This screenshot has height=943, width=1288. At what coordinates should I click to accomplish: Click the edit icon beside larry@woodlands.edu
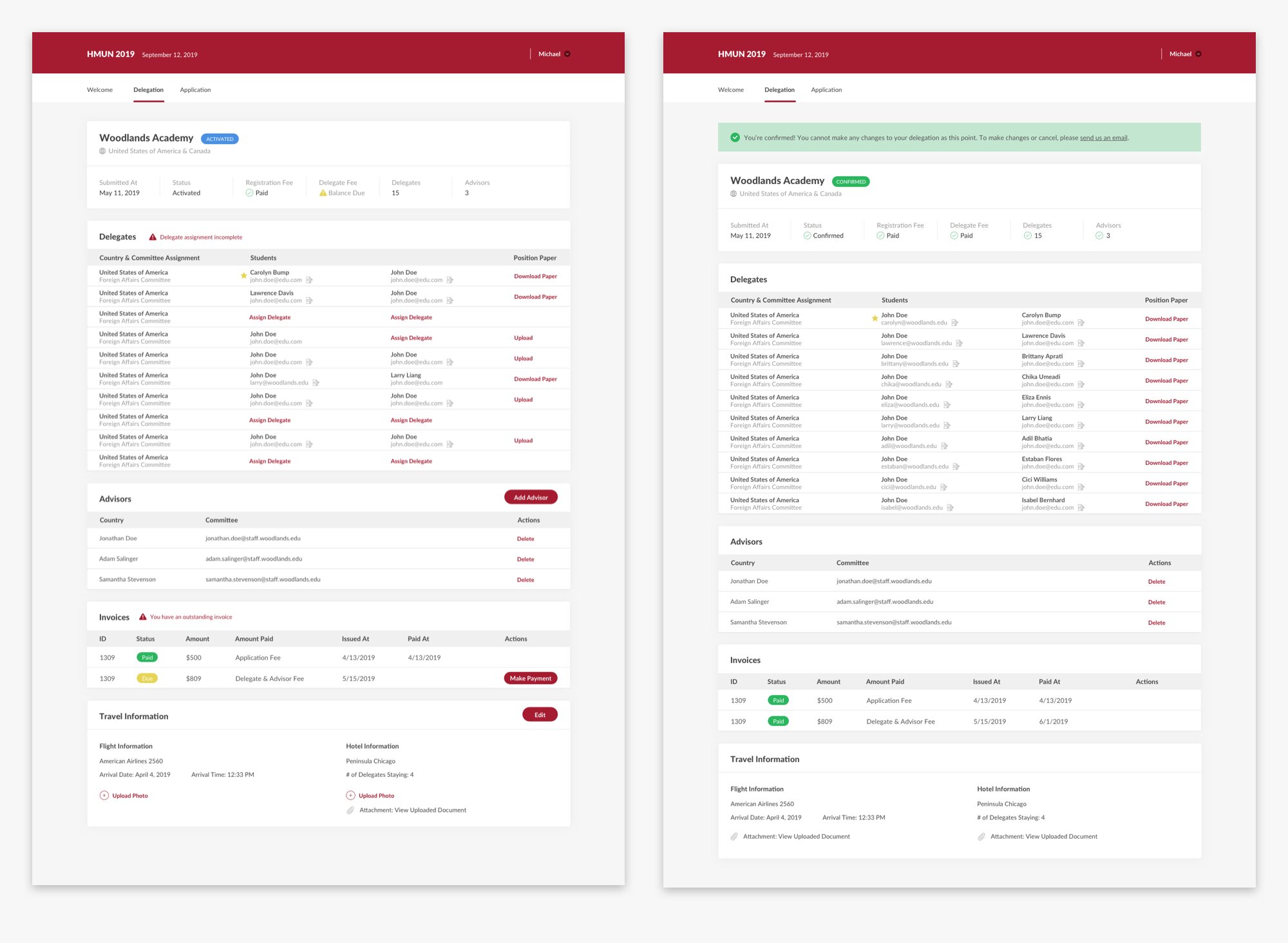(316, 382)
